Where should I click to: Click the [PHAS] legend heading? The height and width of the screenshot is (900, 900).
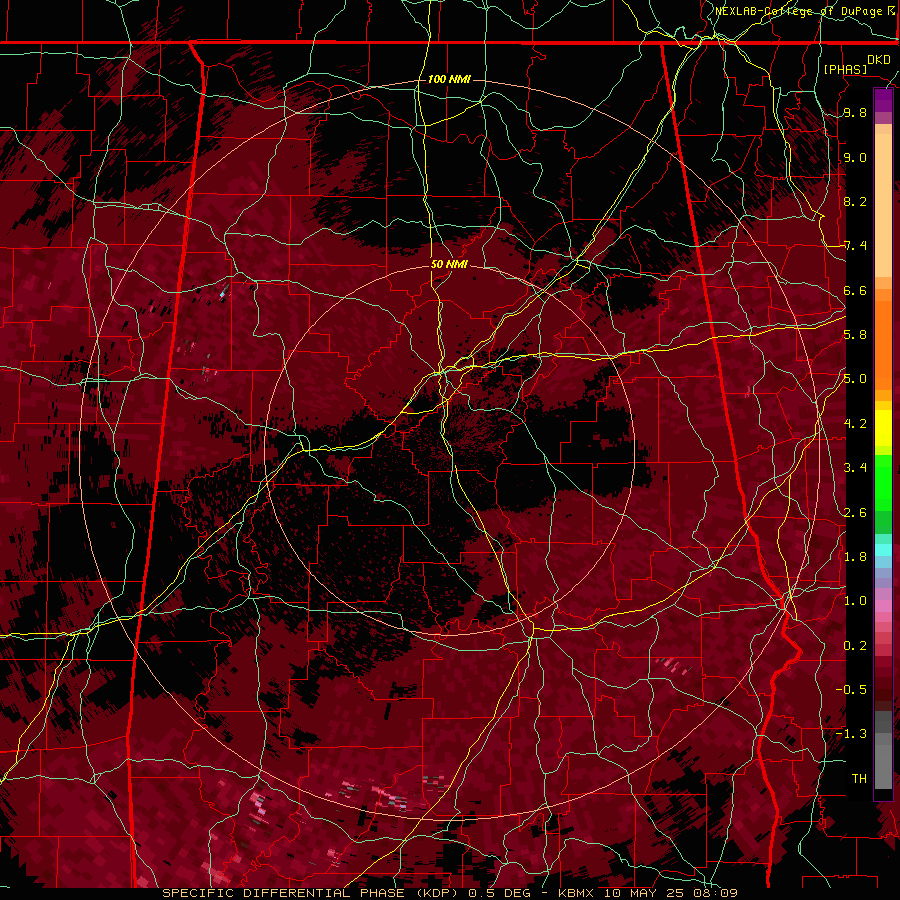click(x=845, y=69)
